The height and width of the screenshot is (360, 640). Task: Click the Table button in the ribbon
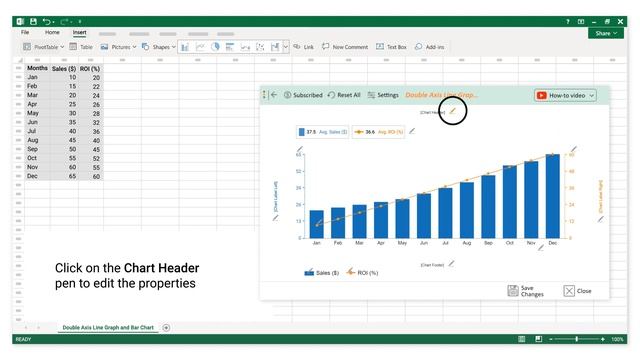point(81,47)
